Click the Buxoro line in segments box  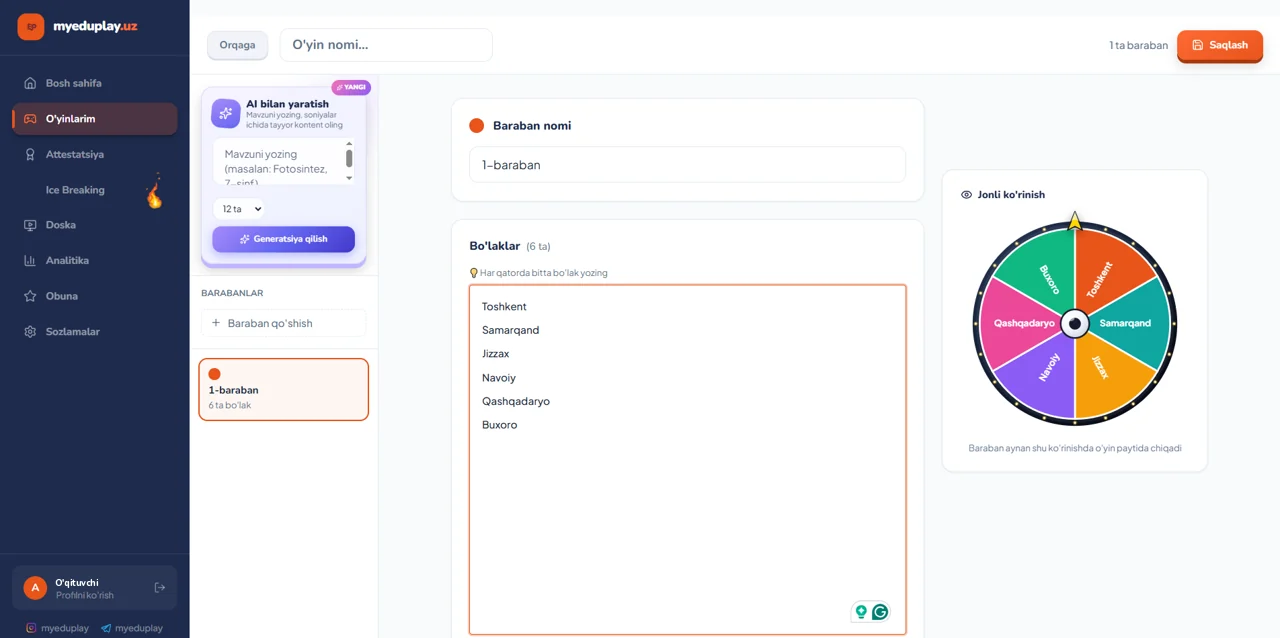(500, 425)
